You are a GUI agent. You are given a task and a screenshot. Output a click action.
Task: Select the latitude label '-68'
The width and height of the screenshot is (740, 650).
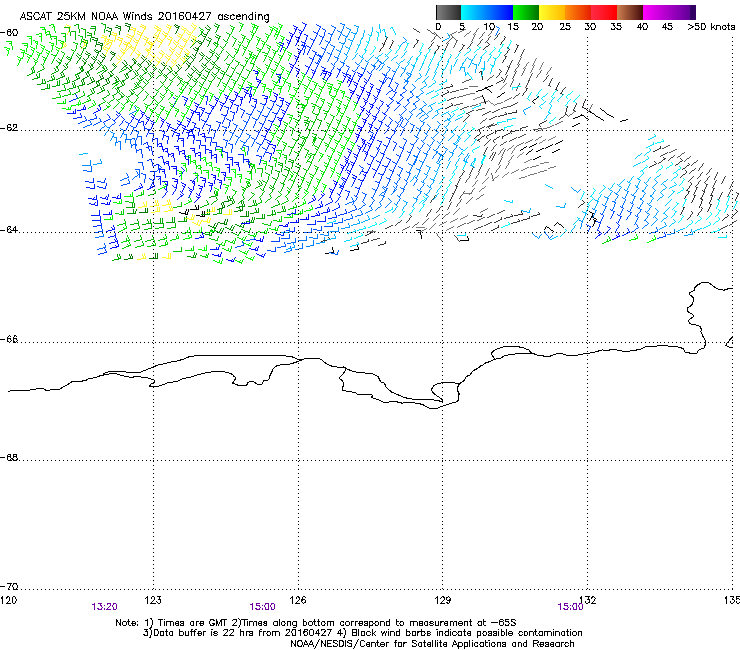click(x=9, y=457)
